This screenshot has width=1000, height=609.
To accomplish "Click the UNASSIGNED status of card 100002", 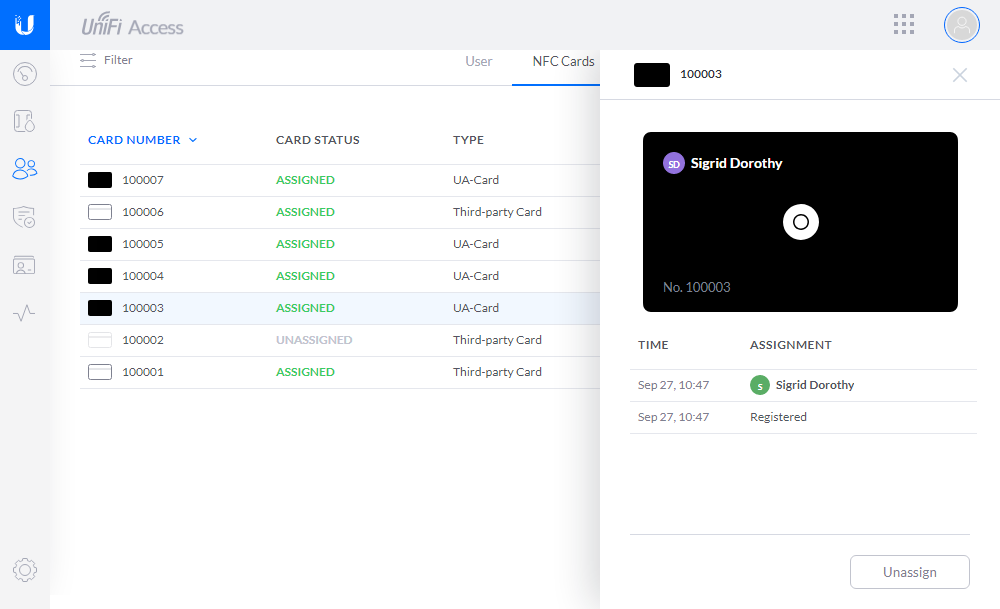I will (x=314, y=340).
